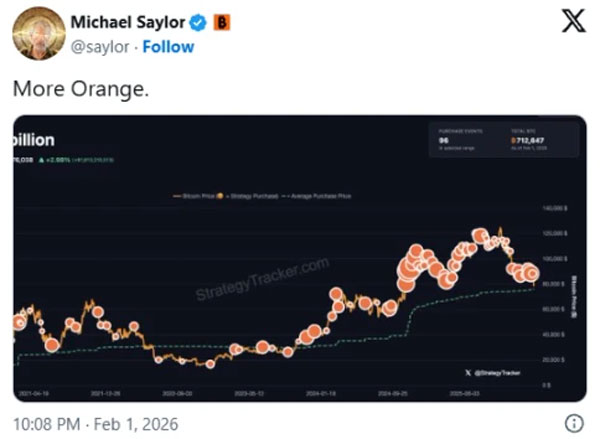Click the StrategyTracker.com watermark
This screenshot has height=439, width=600.
[x=262, y=282]
